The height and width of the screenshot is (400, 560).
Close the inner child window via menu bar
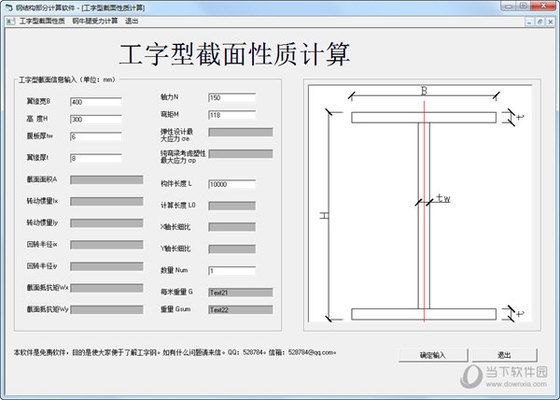[x=551, y=22]
